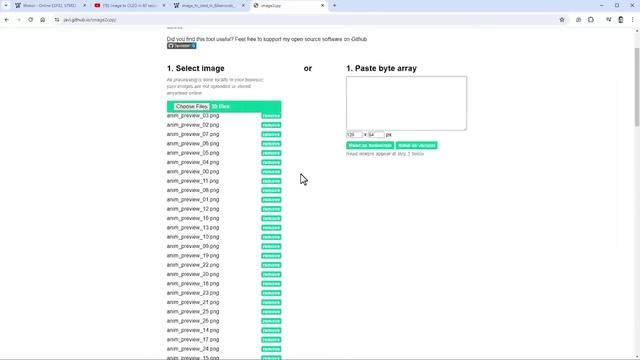The width and height of the screenshot is (640, 360).
Task: Open the browser profile avatar
Action: 620,20
